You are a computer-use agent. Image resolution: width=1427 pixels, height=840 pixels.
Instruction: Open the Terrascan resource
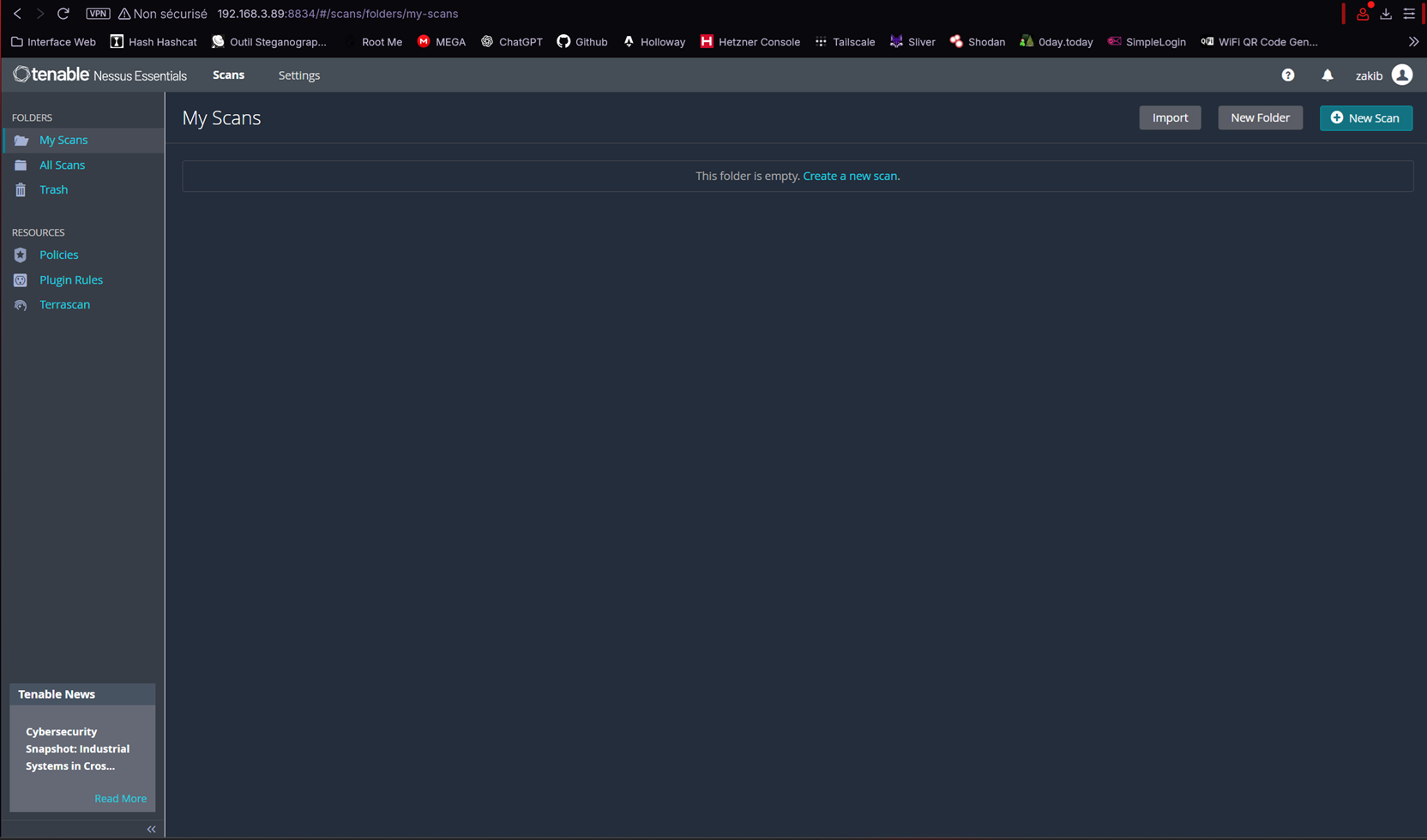(64, 304)
